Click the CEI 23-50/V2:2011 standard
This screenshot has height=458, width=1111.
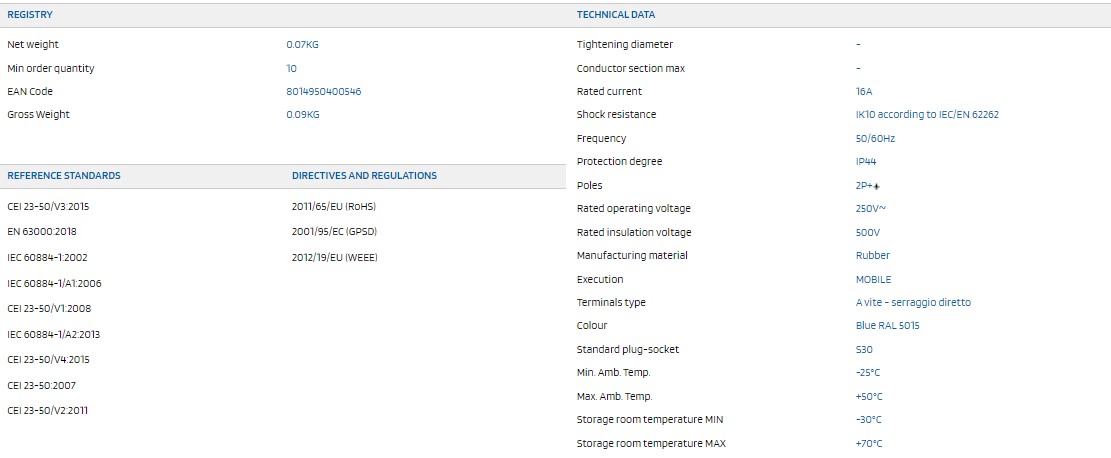(x=48, y=411)
